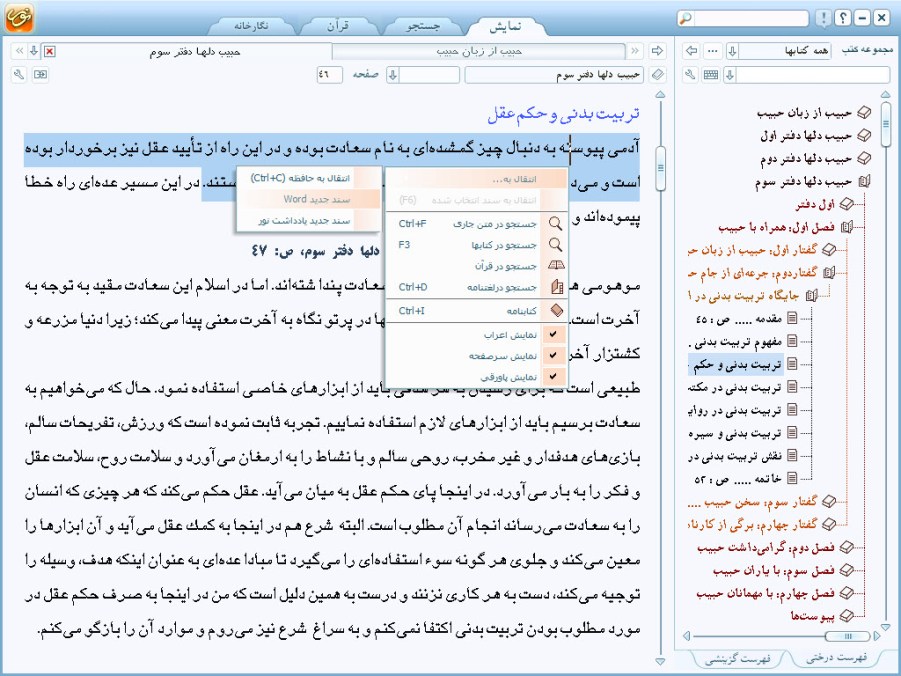This screenshot has height=676, width=901.
Task: Click the right arrow icon above the text pane
Action: click(657, 51)
